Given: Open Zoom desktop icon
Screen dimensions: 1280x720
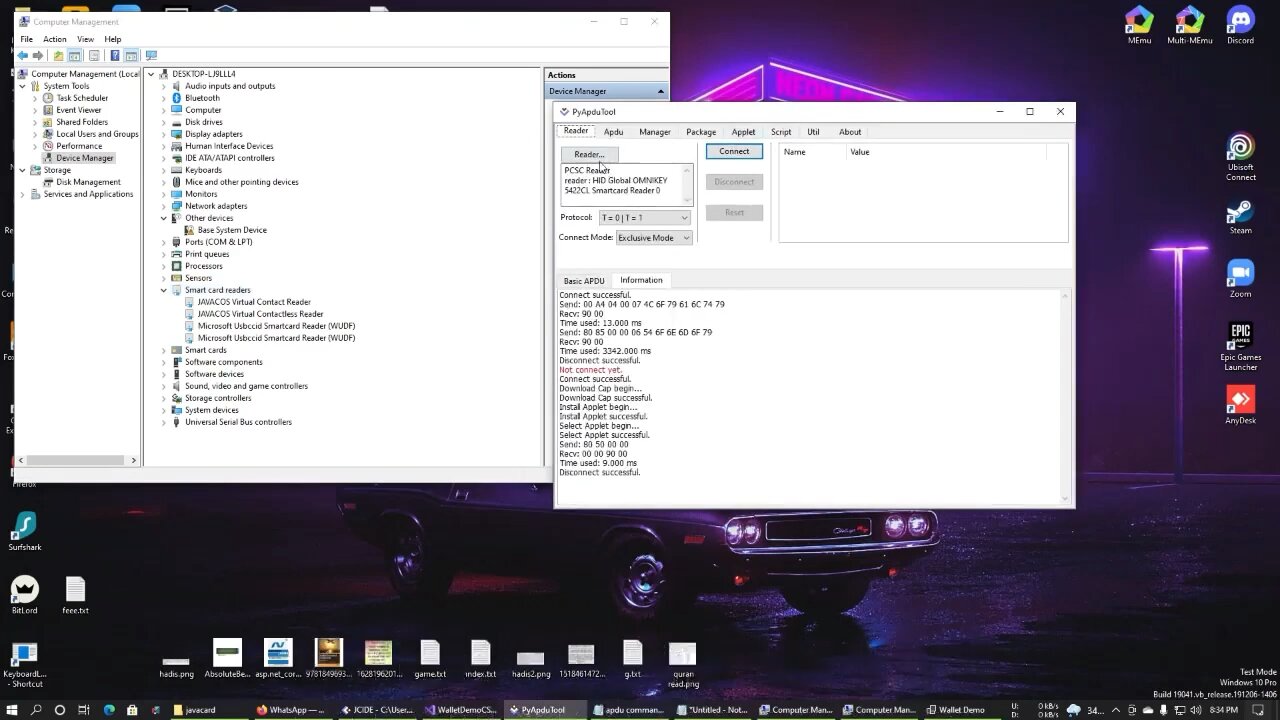Looking at the screenshot, I should [x=1240, y=279].
